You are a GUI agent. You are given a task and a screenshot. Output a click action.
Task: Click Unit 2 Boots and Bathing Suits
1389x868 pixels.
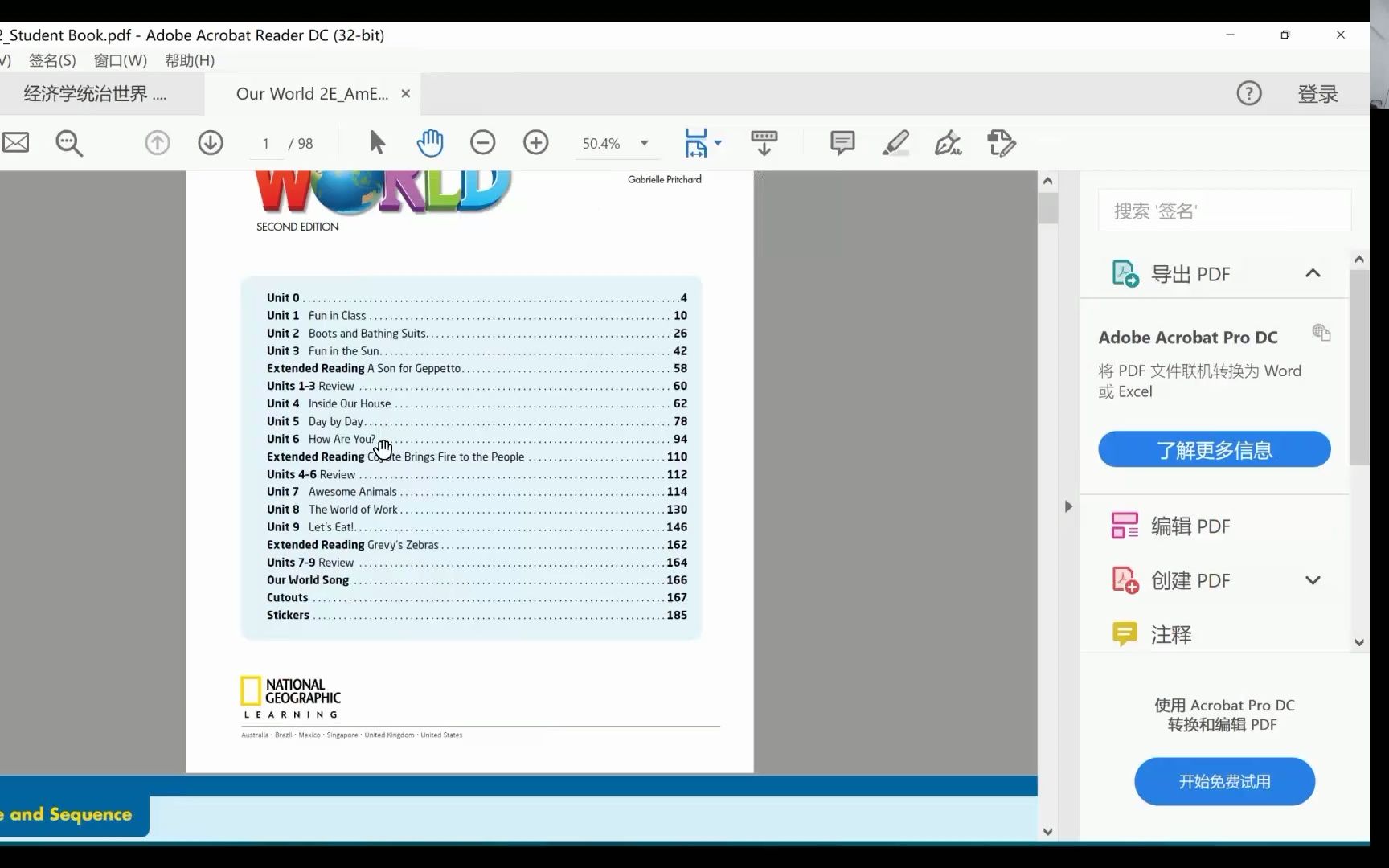tap(477, 334)
